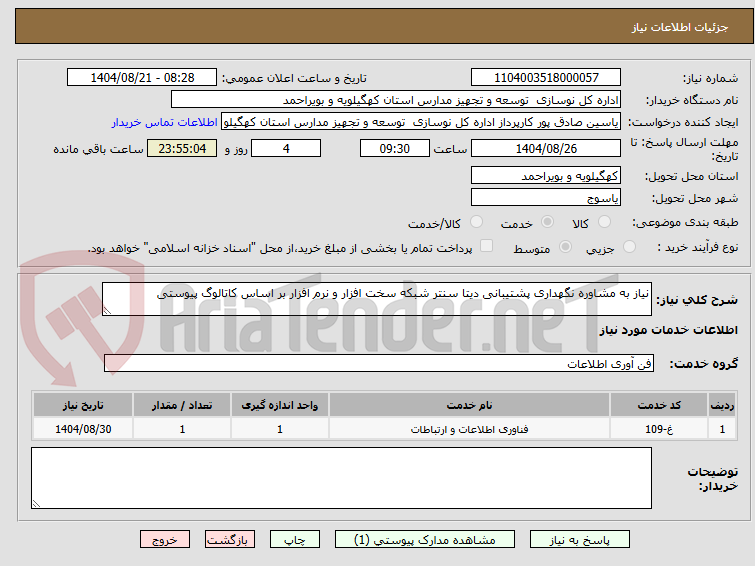Click the چاپ print button
This screenshot has width=755, height=566.
295,540
